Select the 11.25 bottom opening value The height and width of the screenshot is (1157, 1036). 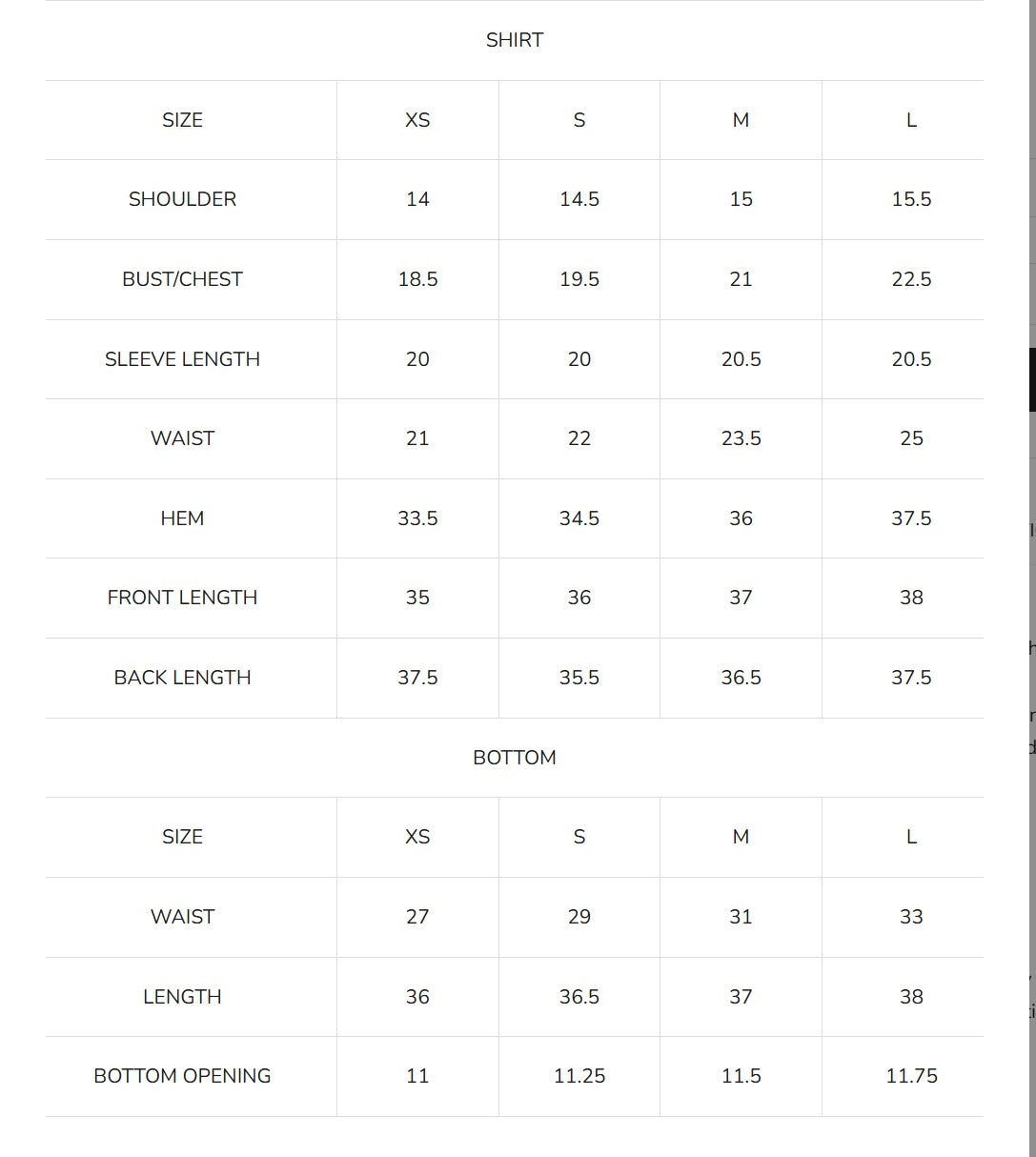579,1076
